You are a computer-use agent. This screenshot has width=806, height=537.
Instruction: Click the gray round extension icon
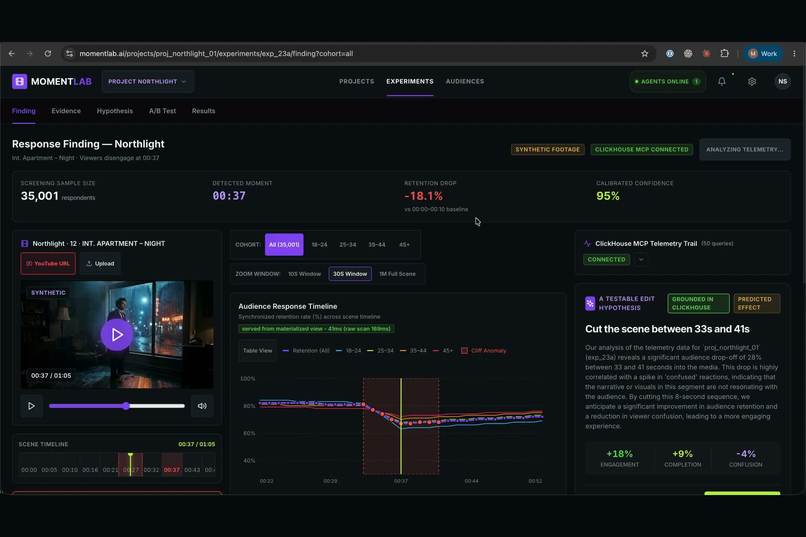[688, 53]
